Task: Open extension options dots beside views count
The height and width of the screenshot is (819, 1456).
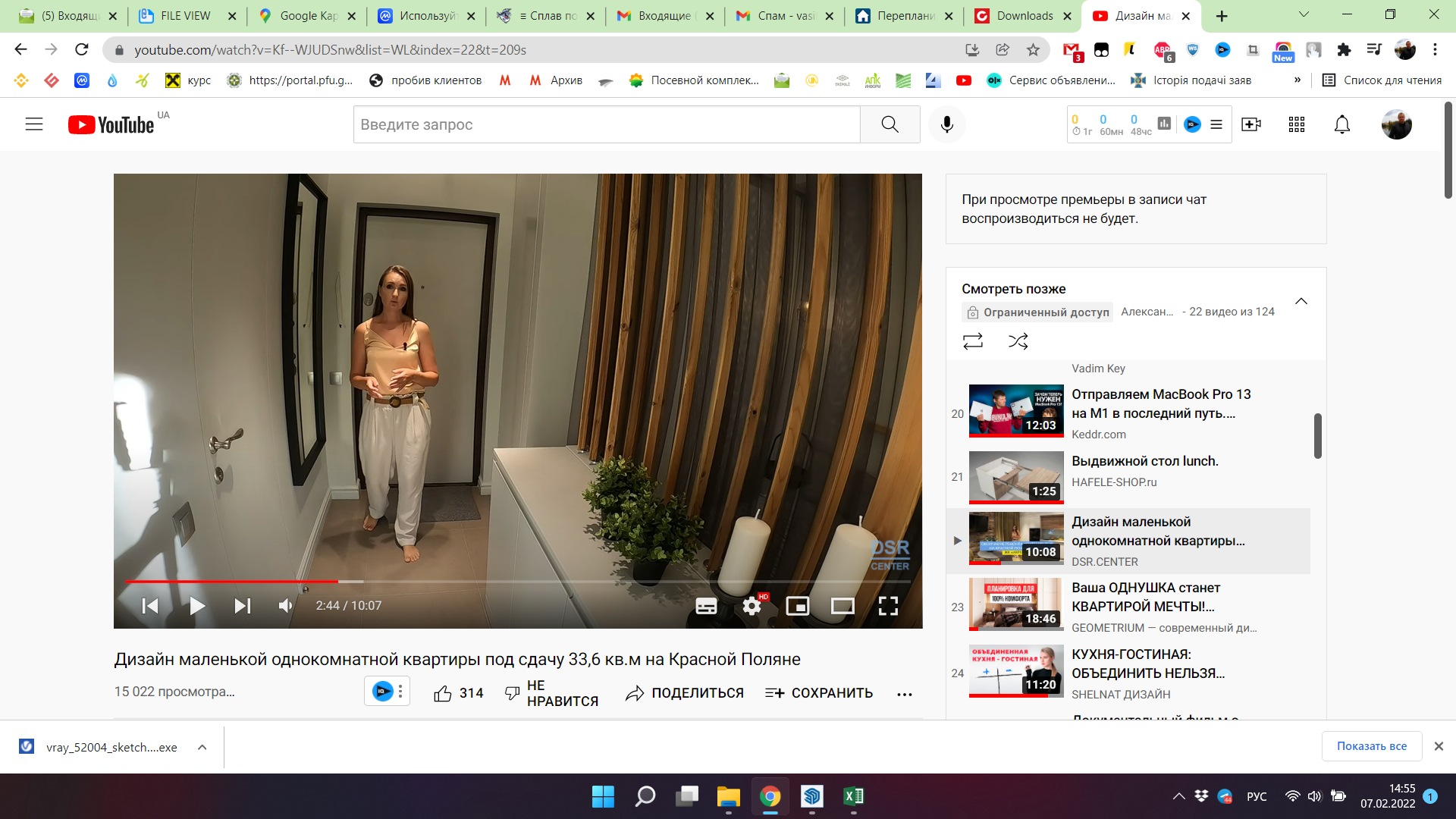Action: tap(400, 692)
